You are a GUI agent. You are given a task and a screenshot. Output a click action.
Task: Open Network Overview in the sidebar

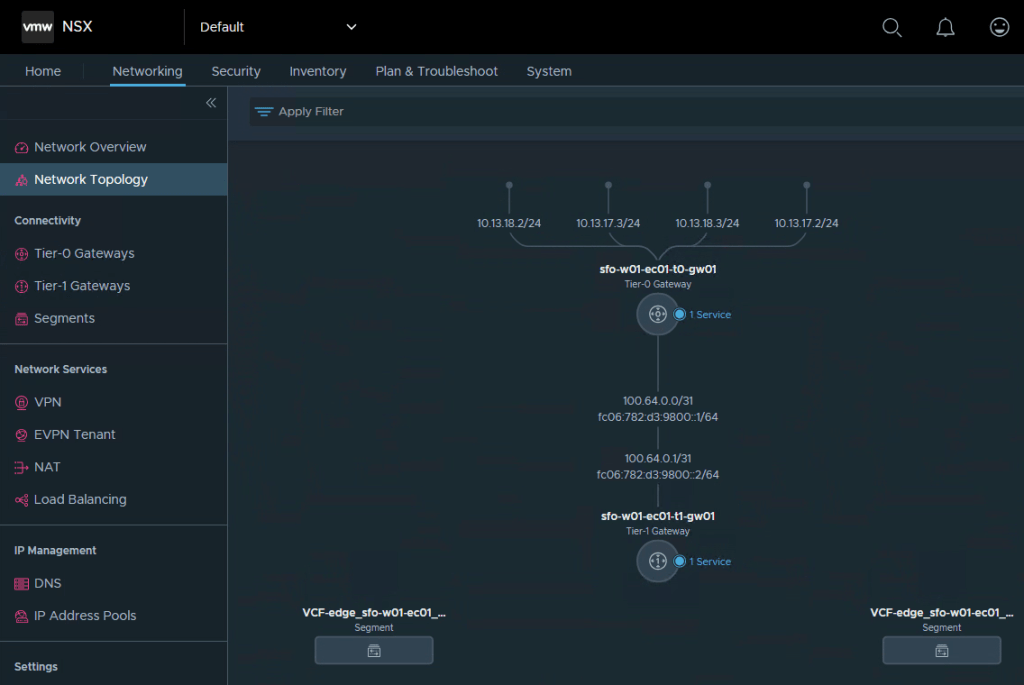click(x=90, y=147)
